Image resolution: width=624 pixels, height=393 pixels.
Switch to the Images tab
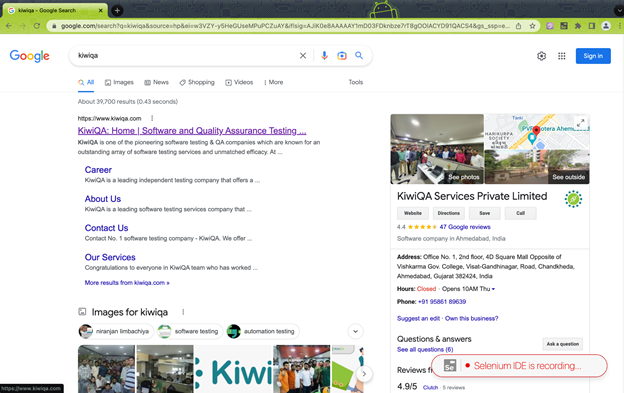pyautogui.click(x=119, y=82)
